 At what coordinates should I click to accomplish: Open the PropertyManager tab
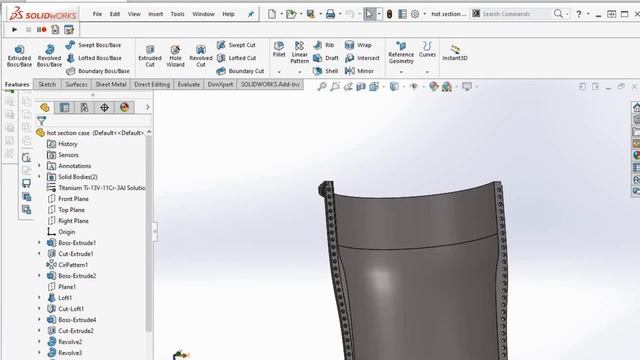64,107
